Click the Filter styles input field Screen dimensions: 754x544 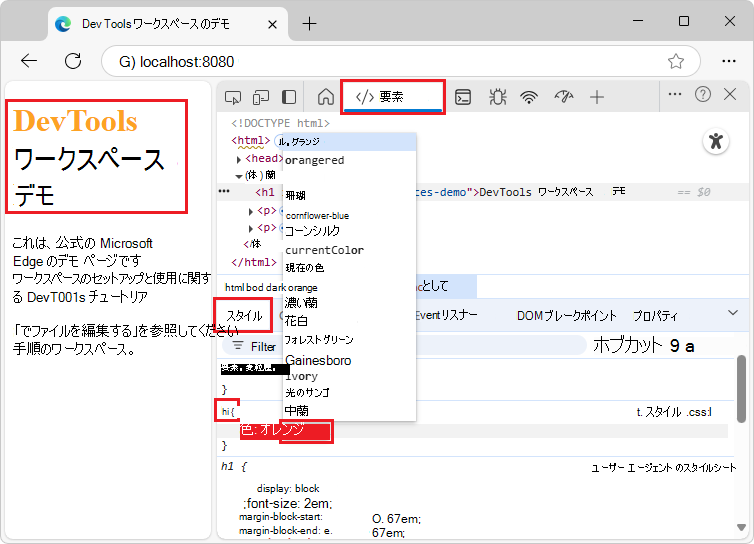pos(404,346)
